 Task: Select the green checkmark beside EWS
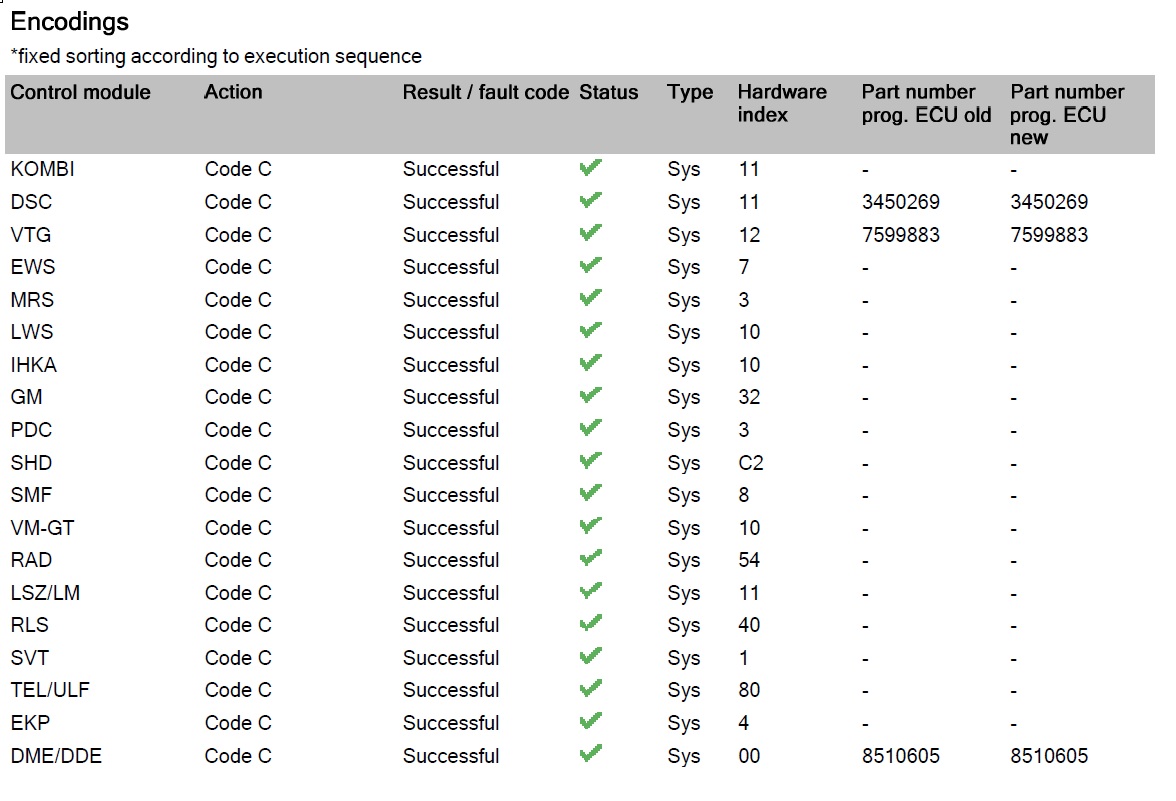(x=590, y=265)
